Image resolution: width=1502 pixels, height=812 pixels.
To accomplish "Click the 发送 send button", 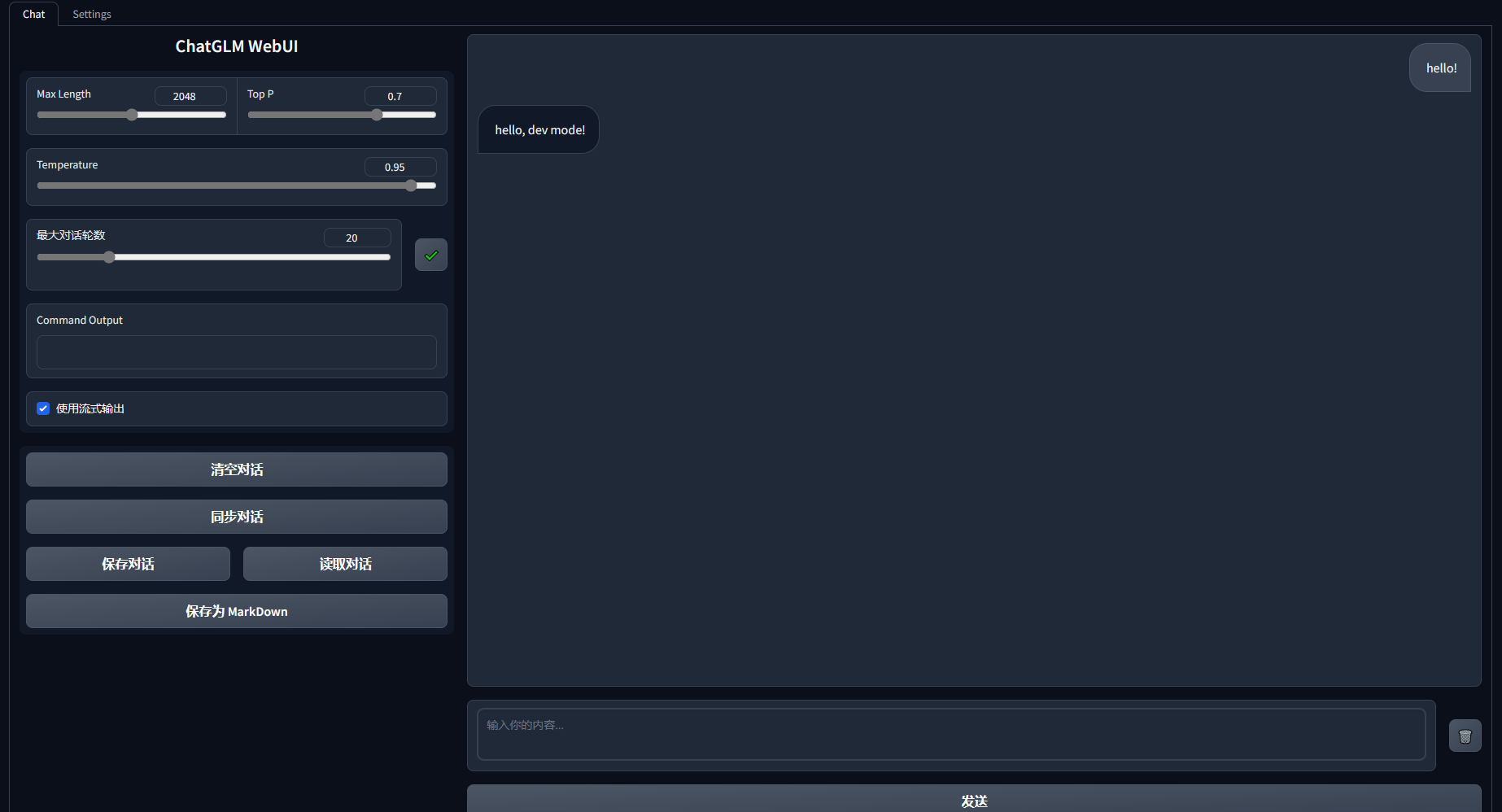I will pyautogui.click(x=974, y=799).
